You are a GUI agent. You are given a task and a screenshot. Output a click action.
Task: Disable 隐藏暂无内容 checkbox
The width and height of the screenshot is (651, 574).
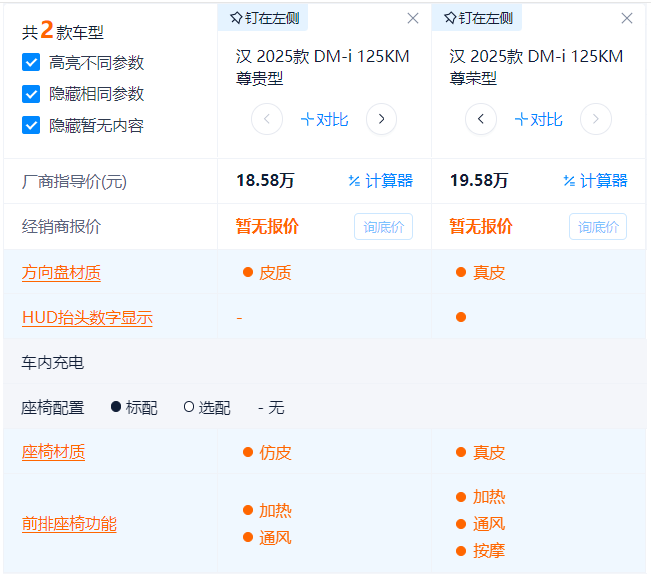pos(31,125)
